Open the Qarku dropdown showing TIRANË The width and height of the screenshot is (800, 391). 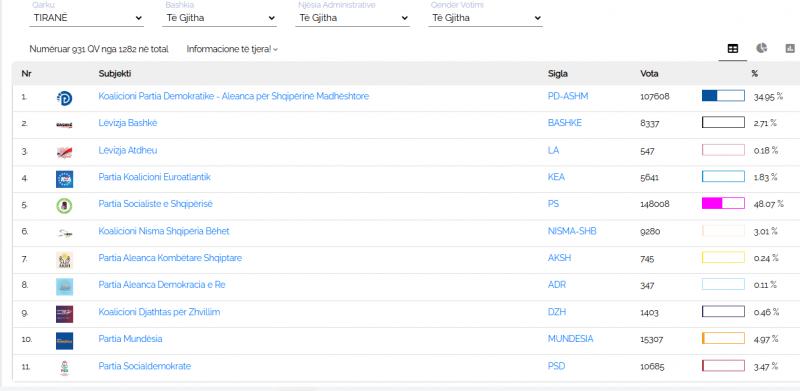(87, 18)
